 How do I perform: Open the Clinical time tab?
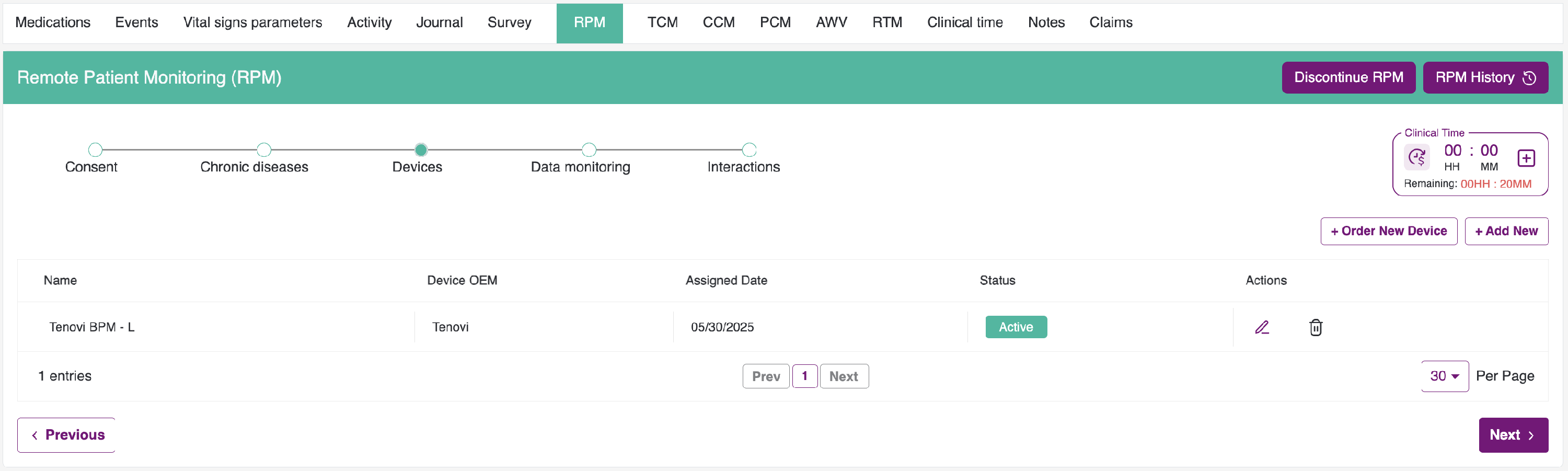coord(965,22)
